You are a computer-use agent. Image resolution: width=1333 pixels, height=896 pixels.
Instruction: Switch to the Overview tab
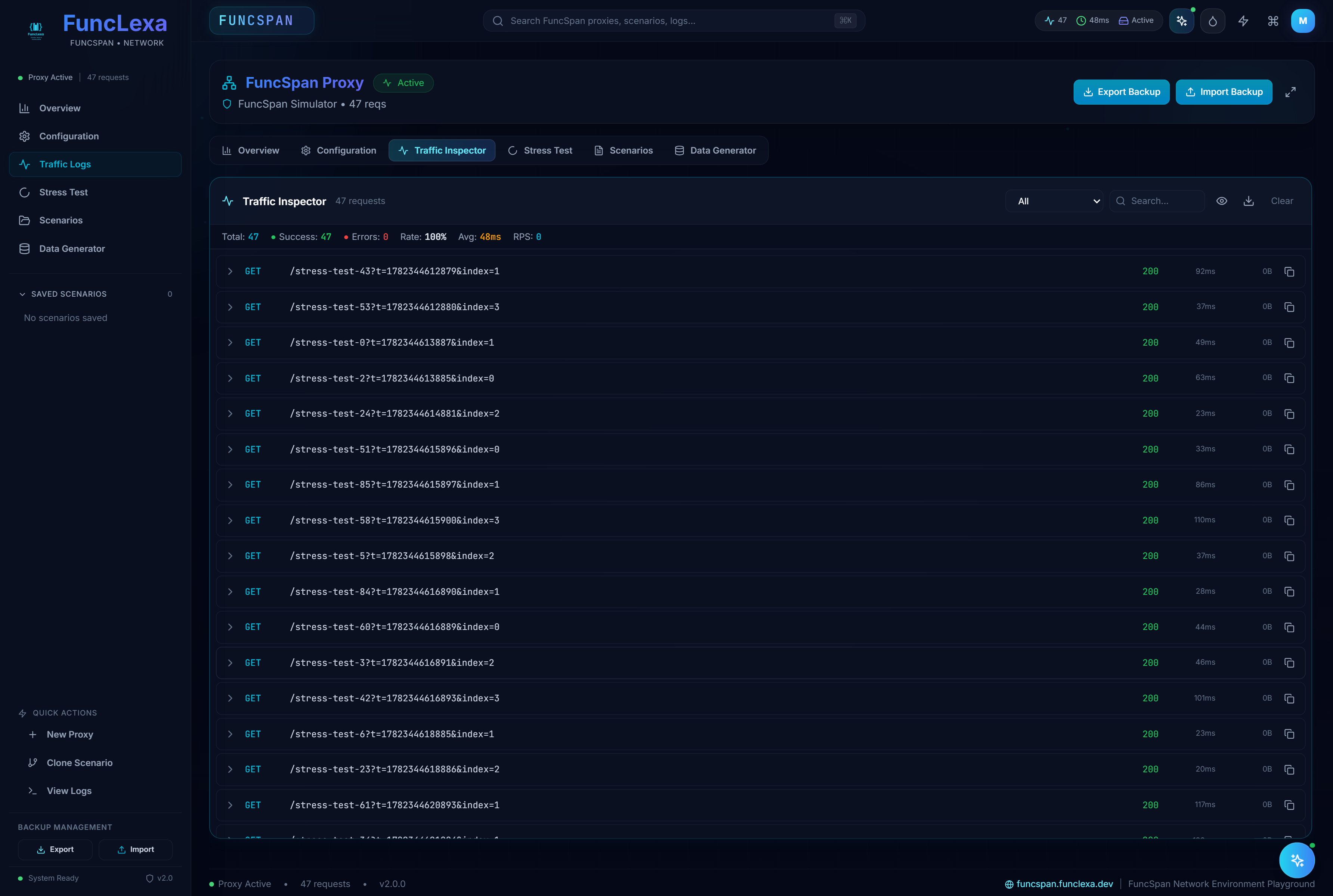point(251,150)
